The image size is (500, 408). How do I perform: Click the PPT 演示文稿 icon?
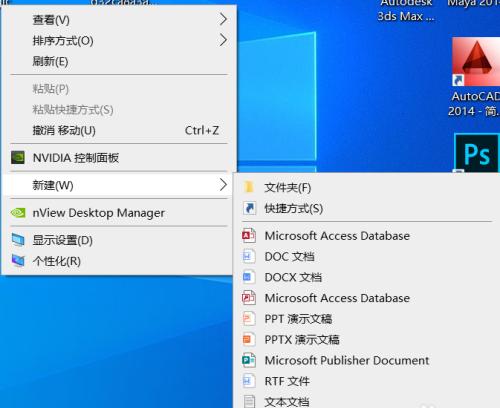[x=249, y=319]
